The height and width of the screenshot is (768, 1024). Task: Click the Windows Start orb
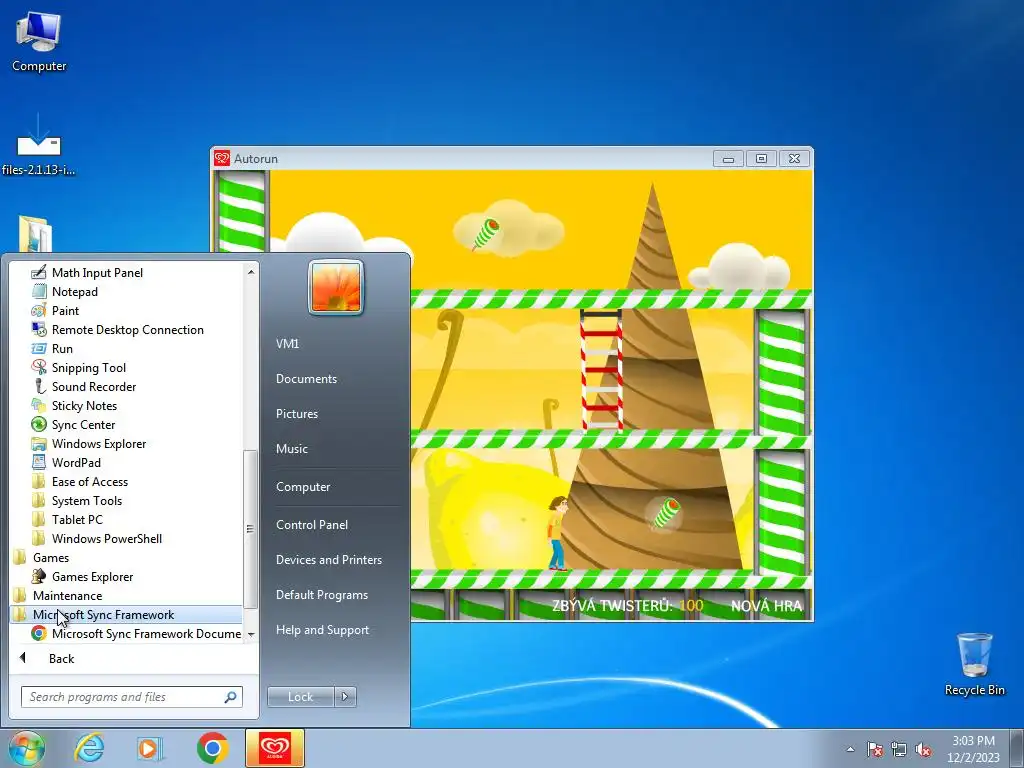tap(27, 748)
